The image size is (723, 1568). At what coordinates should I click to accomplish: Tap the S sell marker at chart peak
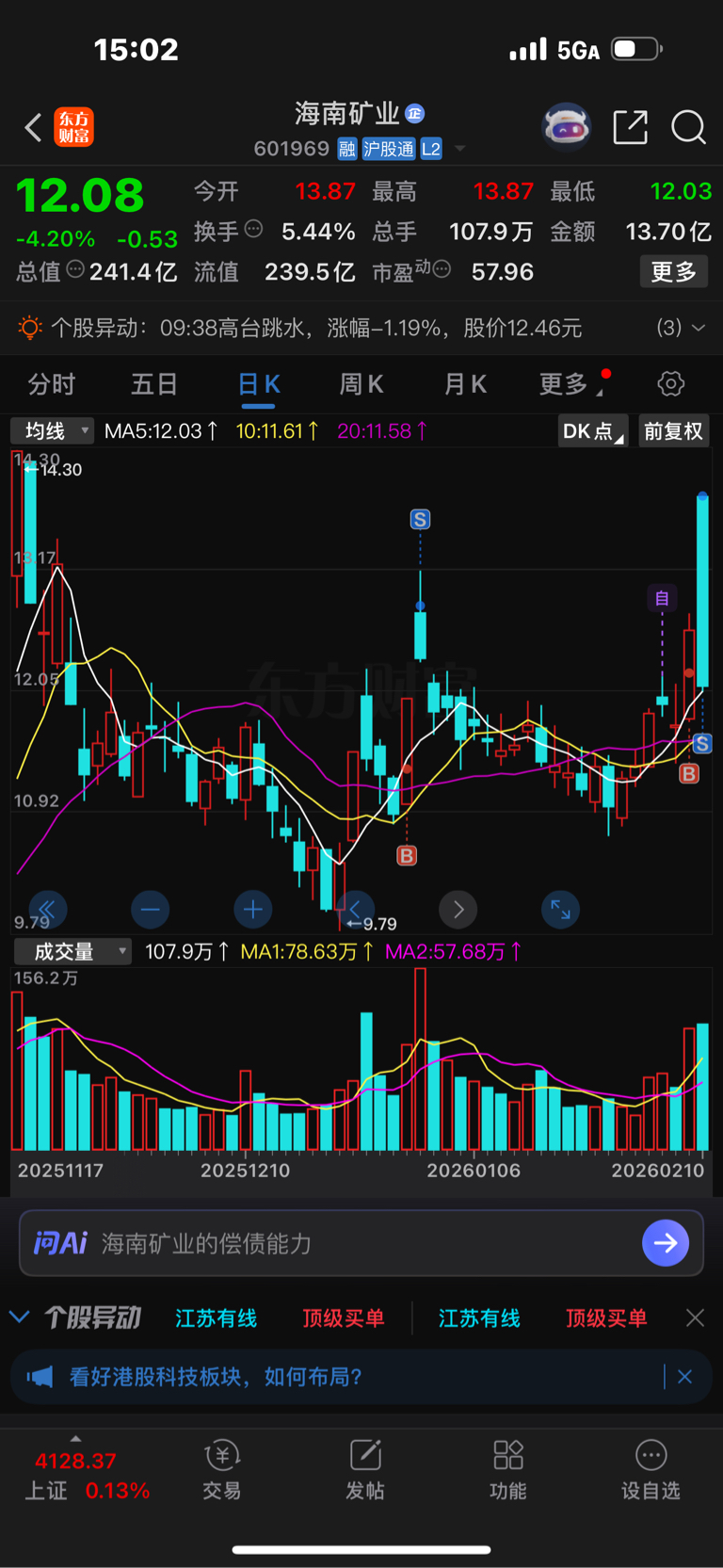420,519
